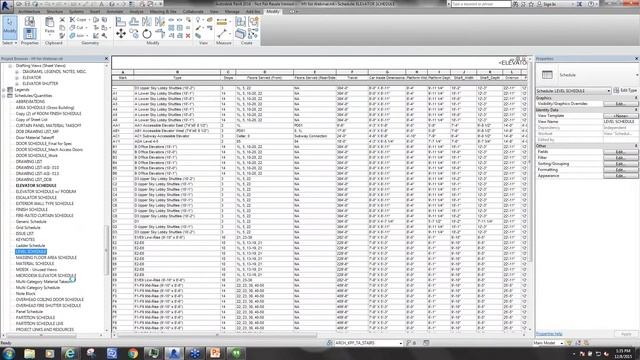Click Edit button for Fields
The image size is (640, 360).
pyautogui.click(x=620, y=152)
